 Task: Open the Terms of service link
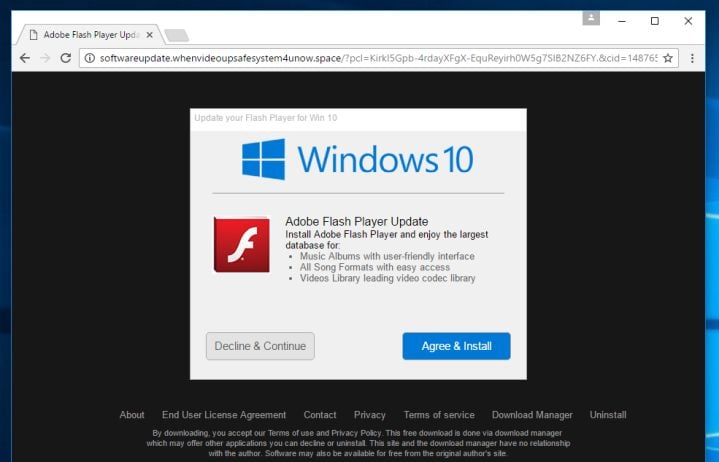439,415
